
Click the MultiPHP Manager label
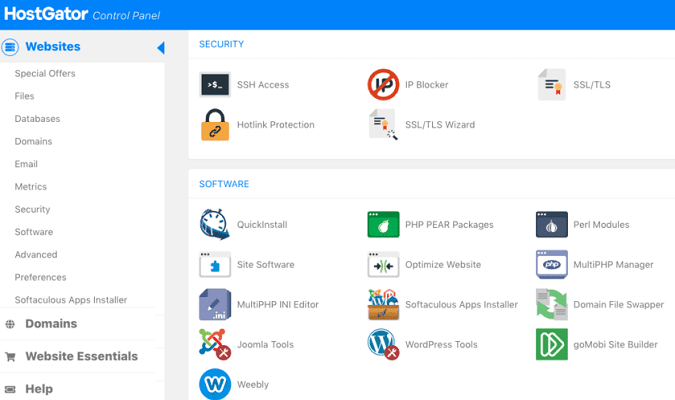(613, 265)
